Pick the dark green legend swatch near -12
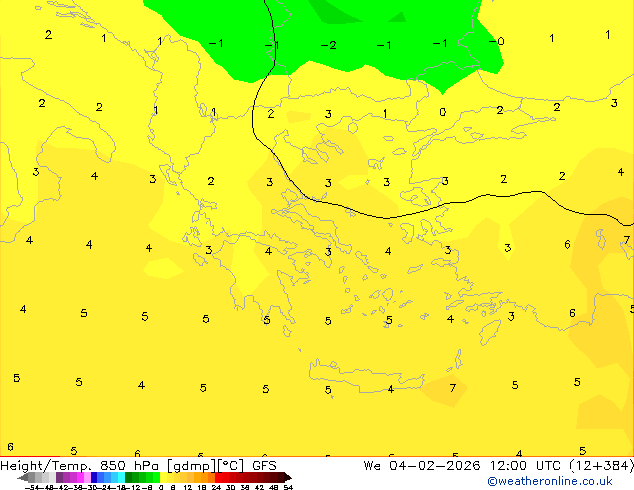This screenshot has width=634, height=490. [129, 477]
